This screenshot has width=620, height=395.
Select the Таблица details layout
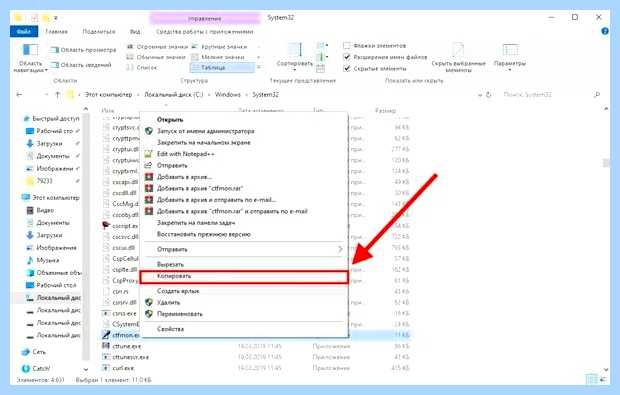coord(221,68)
